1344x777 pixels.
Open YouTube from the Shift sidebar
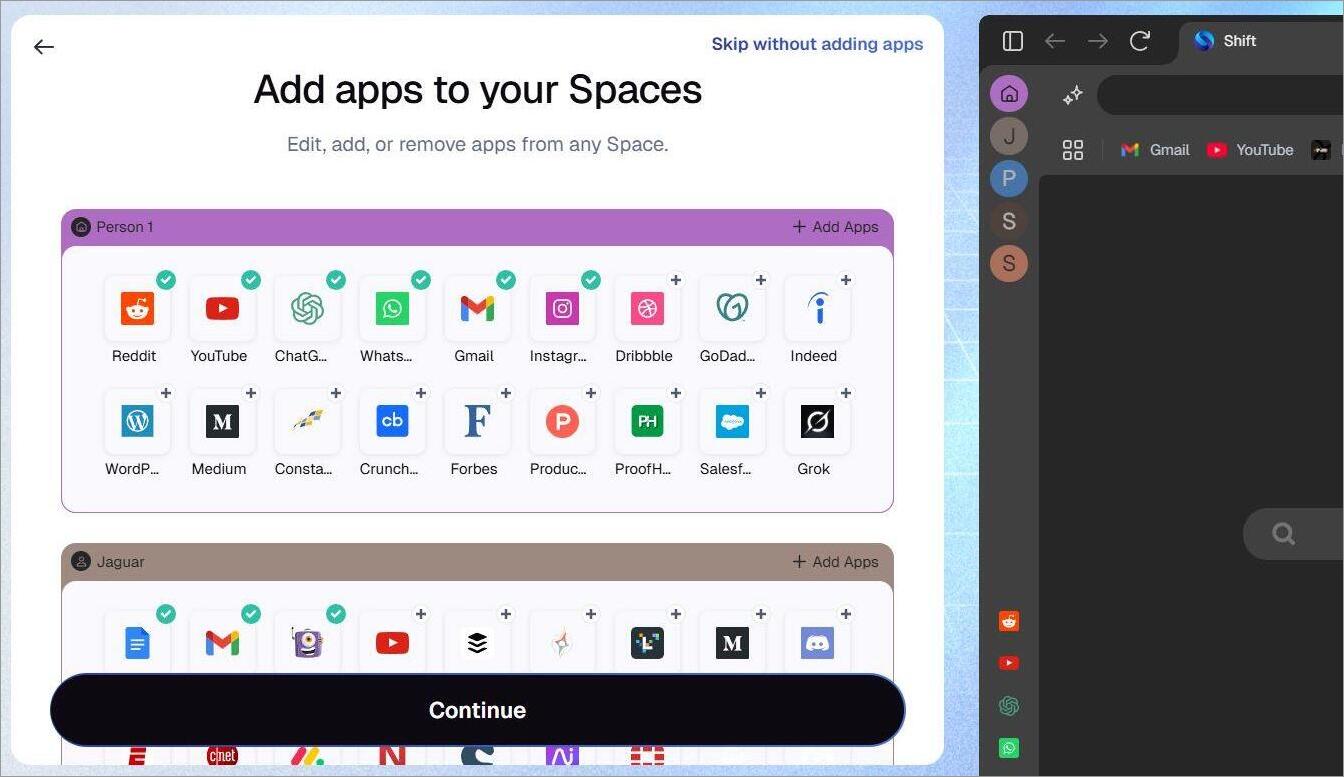[1009, 663]
